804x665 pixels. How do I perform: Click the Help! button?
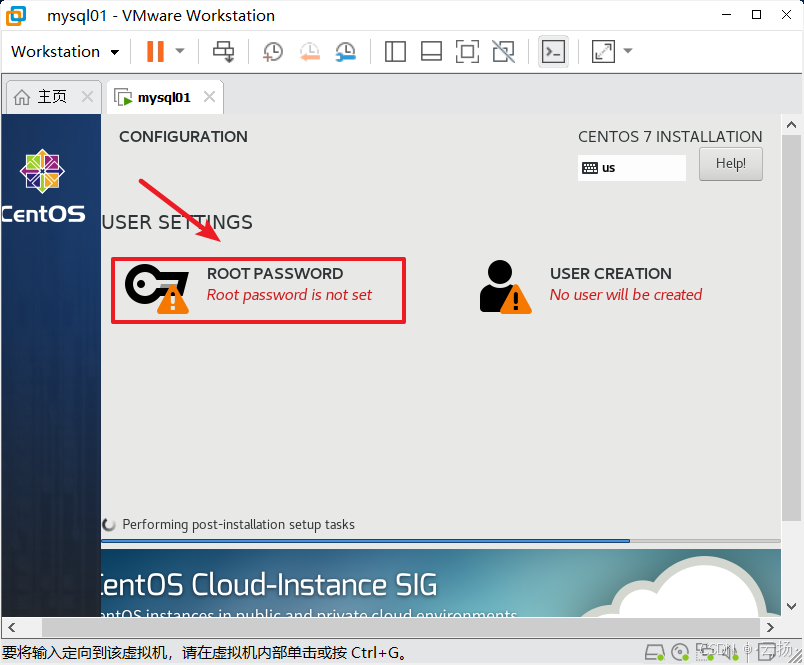tap(731, 164)
